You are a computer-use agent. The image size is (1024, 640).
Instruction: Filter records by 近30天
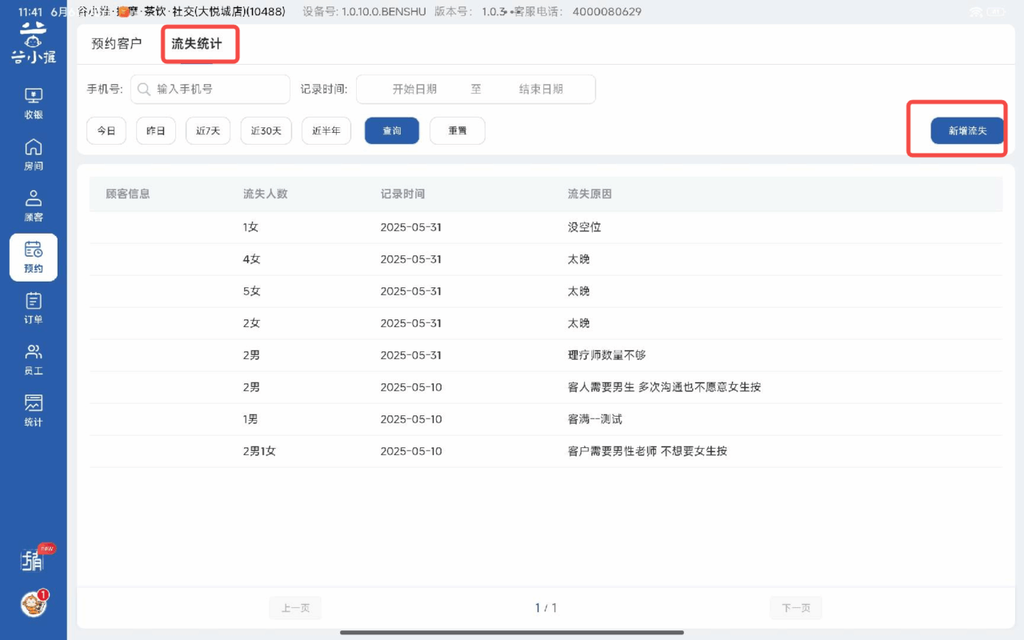pyautogui.click(x=266, y=131)
